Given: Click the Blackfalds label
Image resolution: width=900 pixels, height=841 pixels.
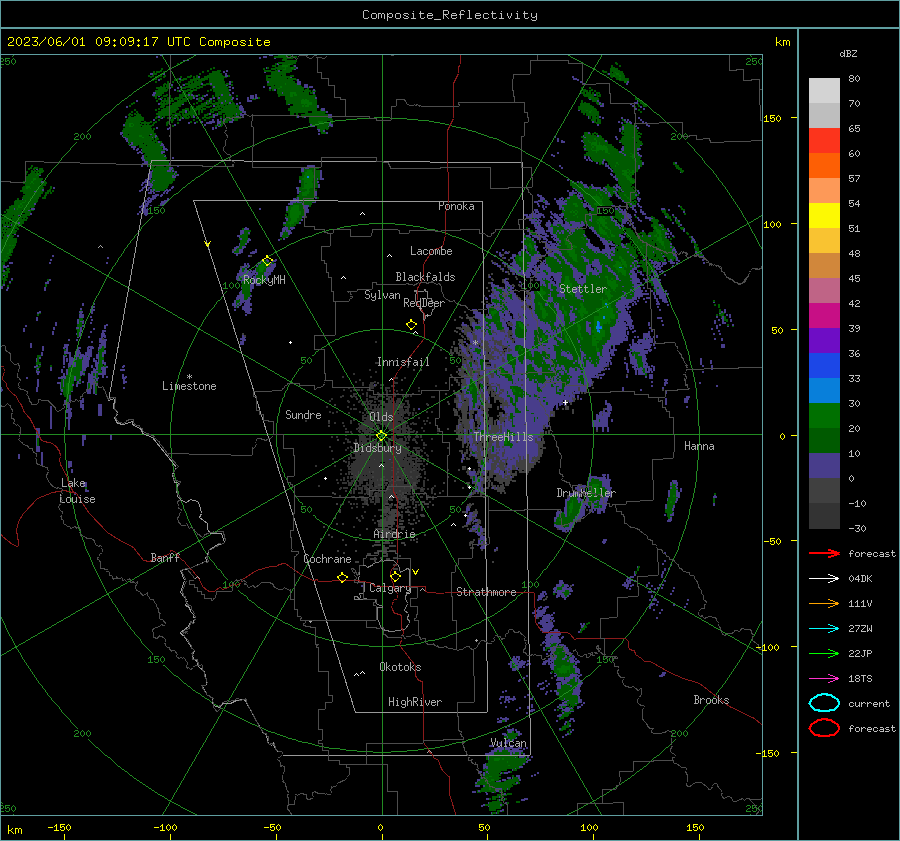Looking at the screenshot, I should (x=425, y=277).
